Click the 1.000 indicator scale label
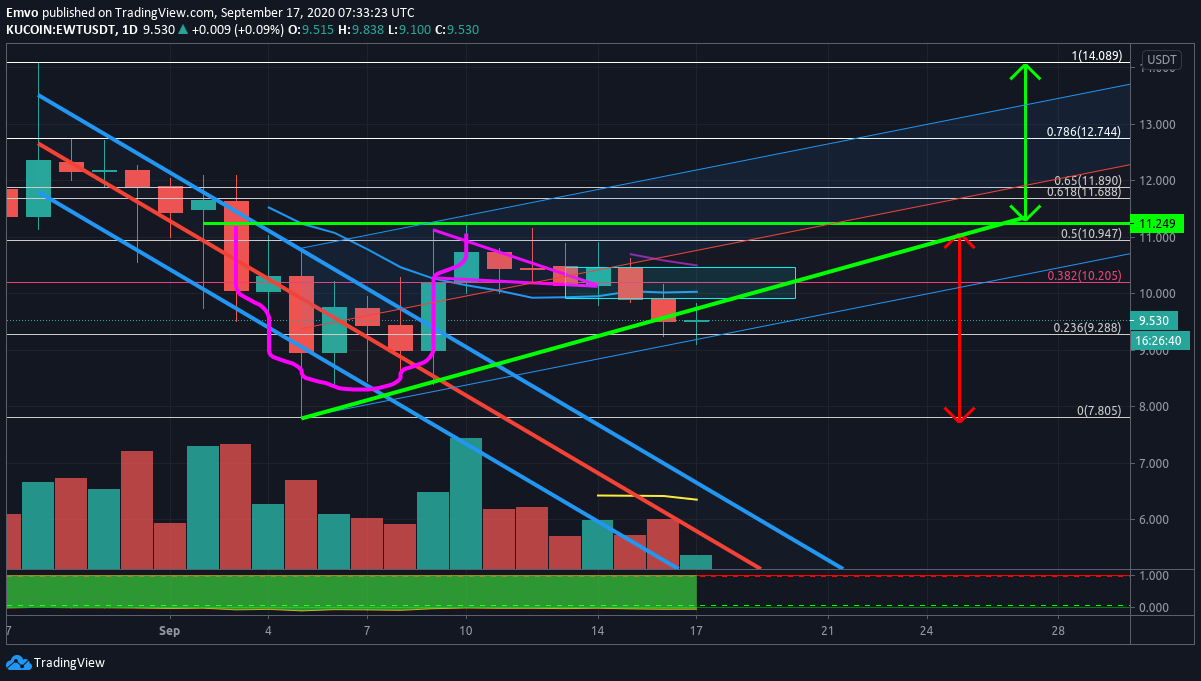 [1156, 576]
